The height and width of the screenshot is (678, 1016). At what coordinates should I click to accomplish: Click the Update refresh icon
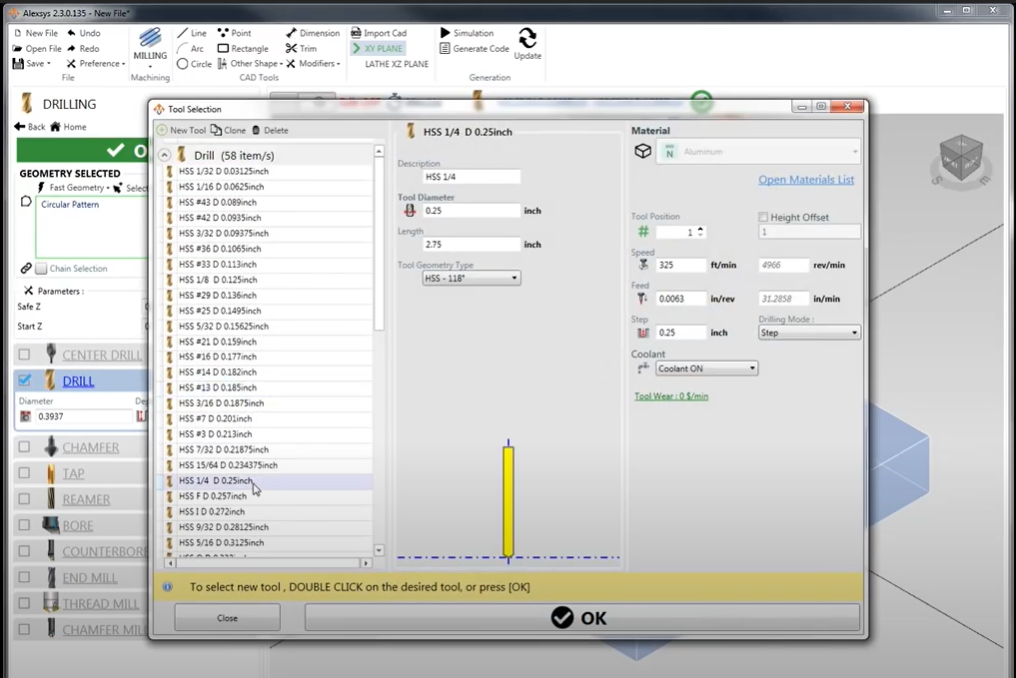click(527, 40)
